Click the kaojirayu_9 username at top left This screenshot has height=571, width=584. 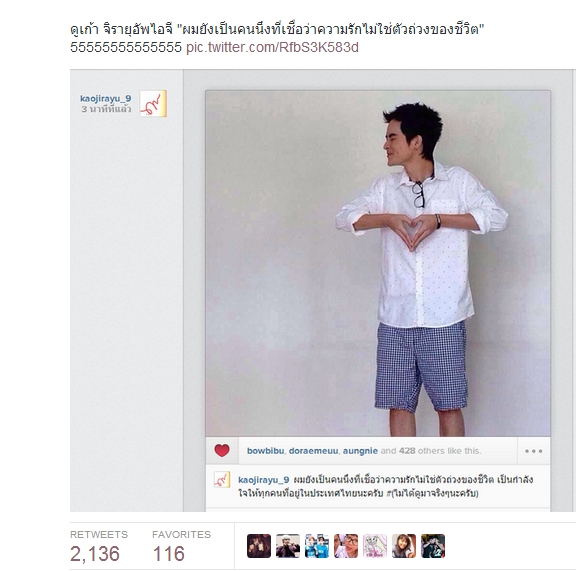[106, 98]
